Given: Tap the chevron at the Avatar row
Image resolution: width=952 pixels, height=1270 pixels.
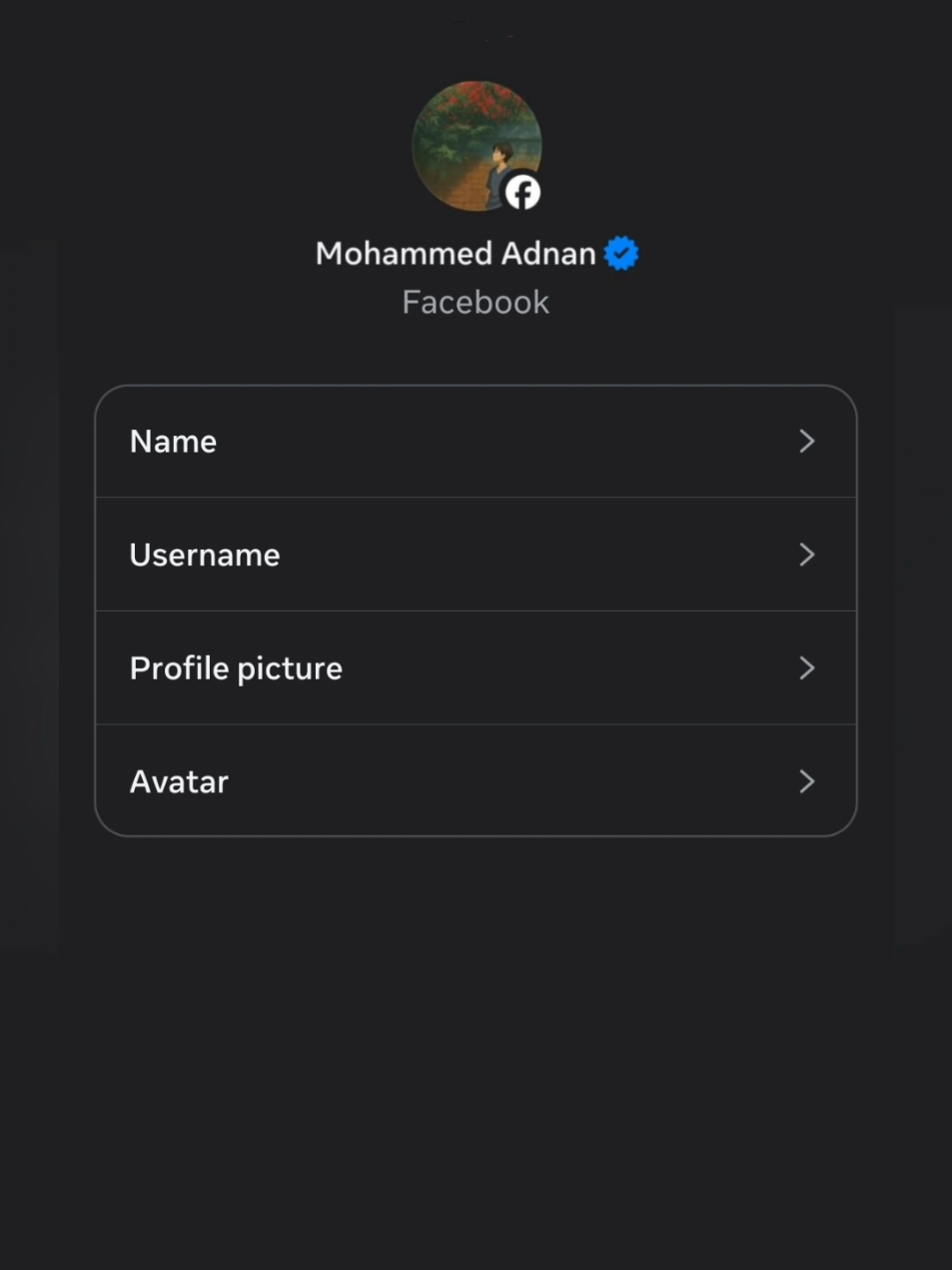Looking at the screenshot, I should 807,781.
